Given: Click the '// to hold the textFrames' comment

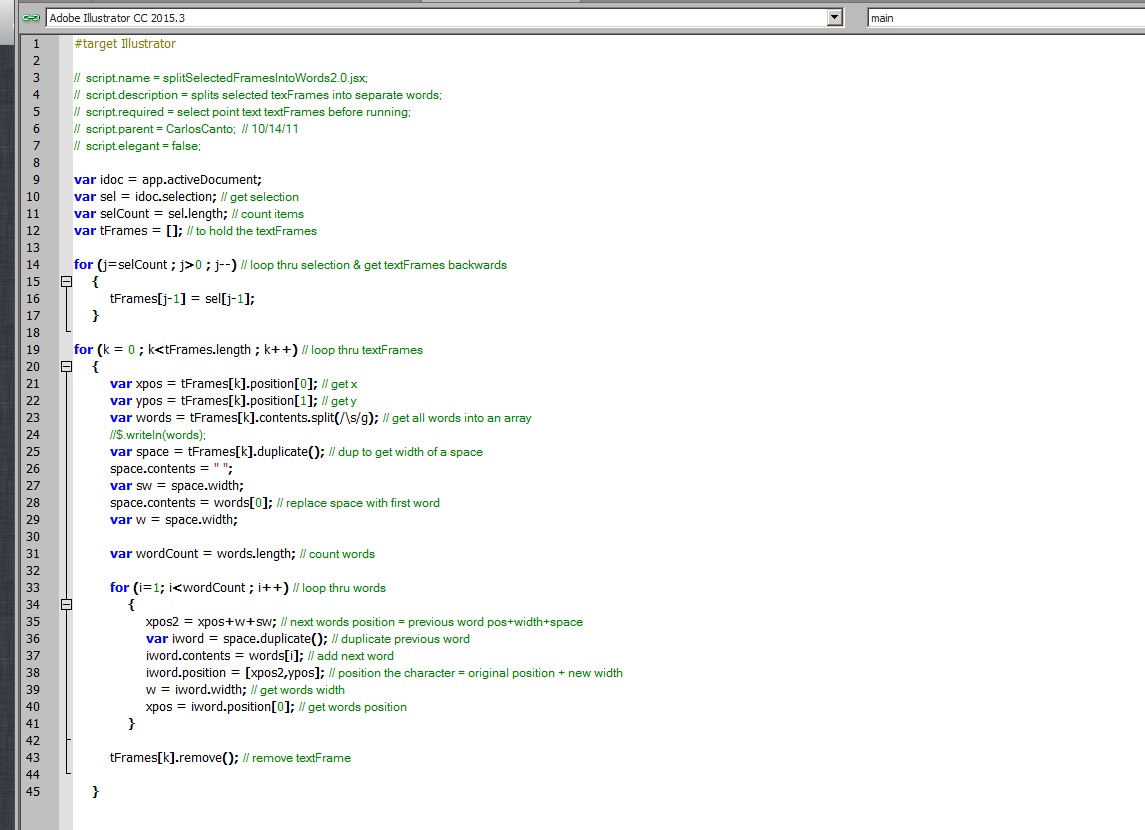Looking at the screenshot, I should pos(252,231).
